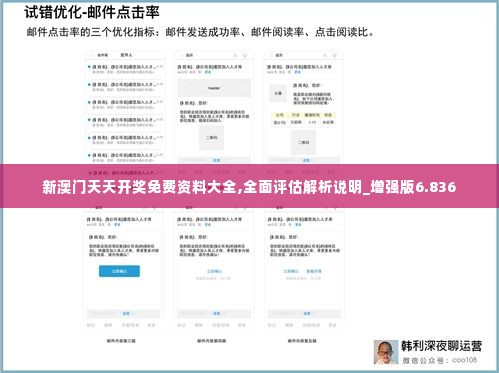The image size is (499, 373).
Task: Click right blue link in fifth-draft mockup
Action: tap(314, 271)
